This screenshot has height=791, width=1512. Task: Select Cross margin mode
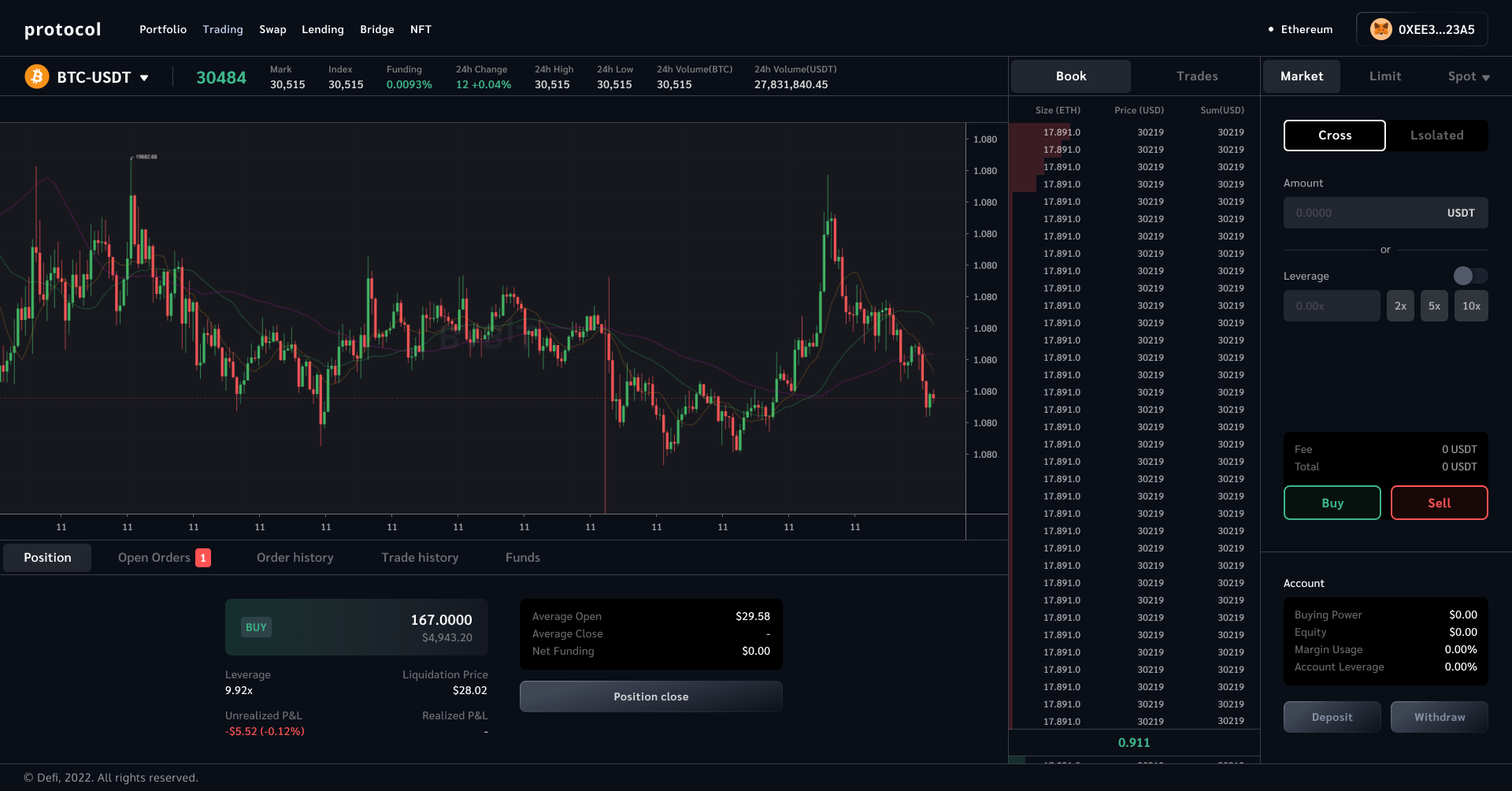click(x=1334, y=136)
